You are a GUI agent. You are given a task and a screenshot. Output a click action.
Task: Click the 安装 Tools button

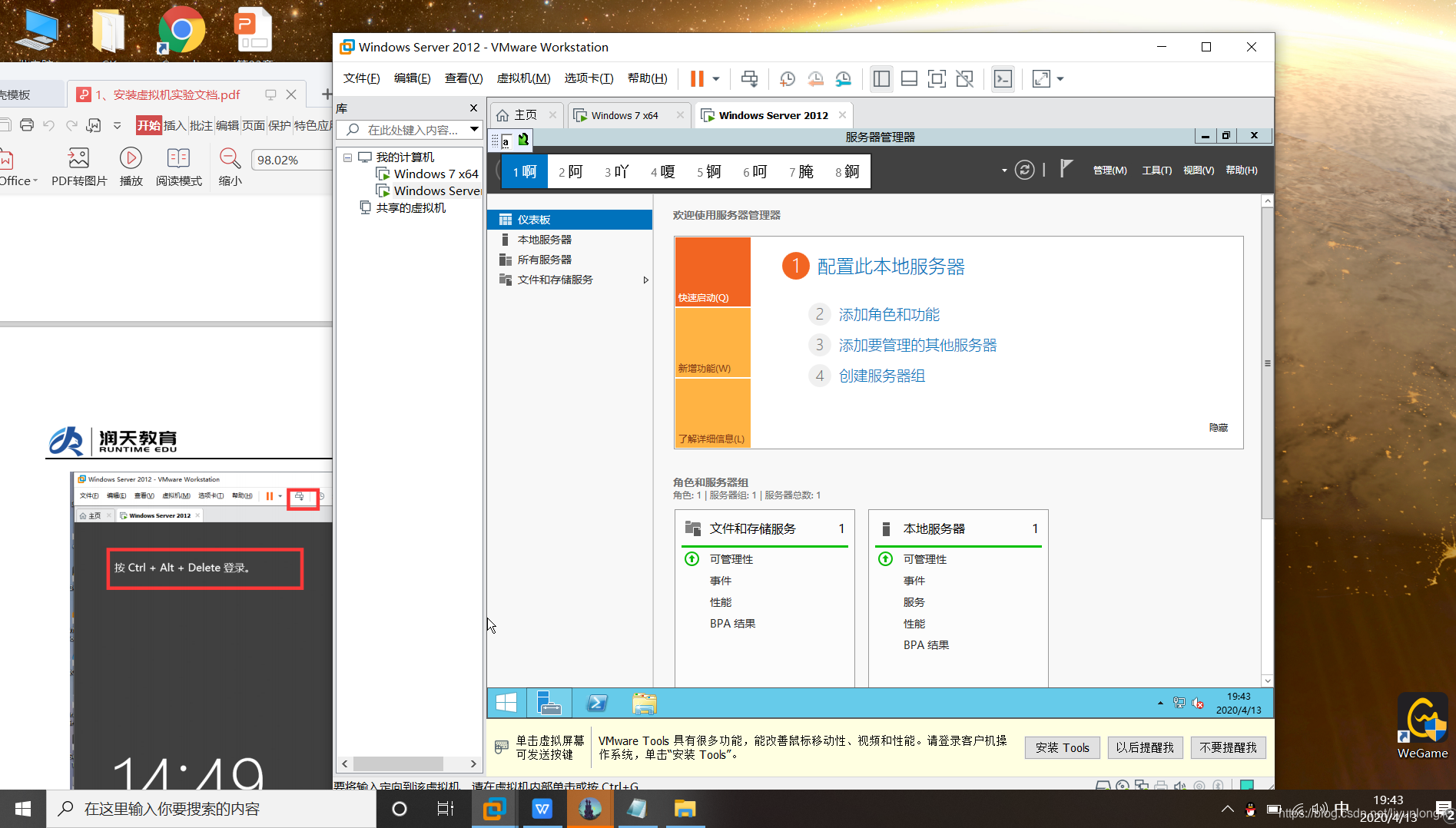[x=1062, y=747]
